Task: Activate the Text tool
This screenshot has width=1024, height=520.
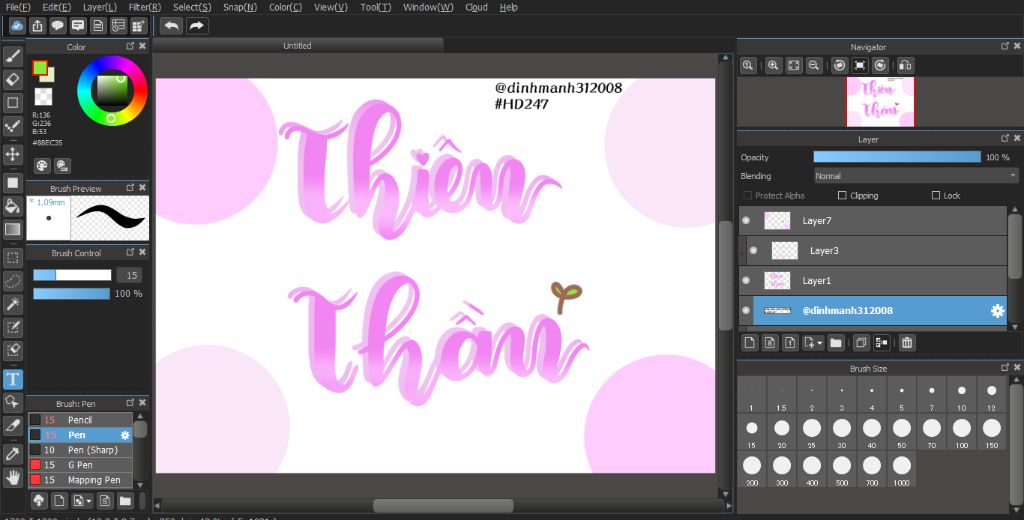Action: pyautogui.click(x=12, y=379)
